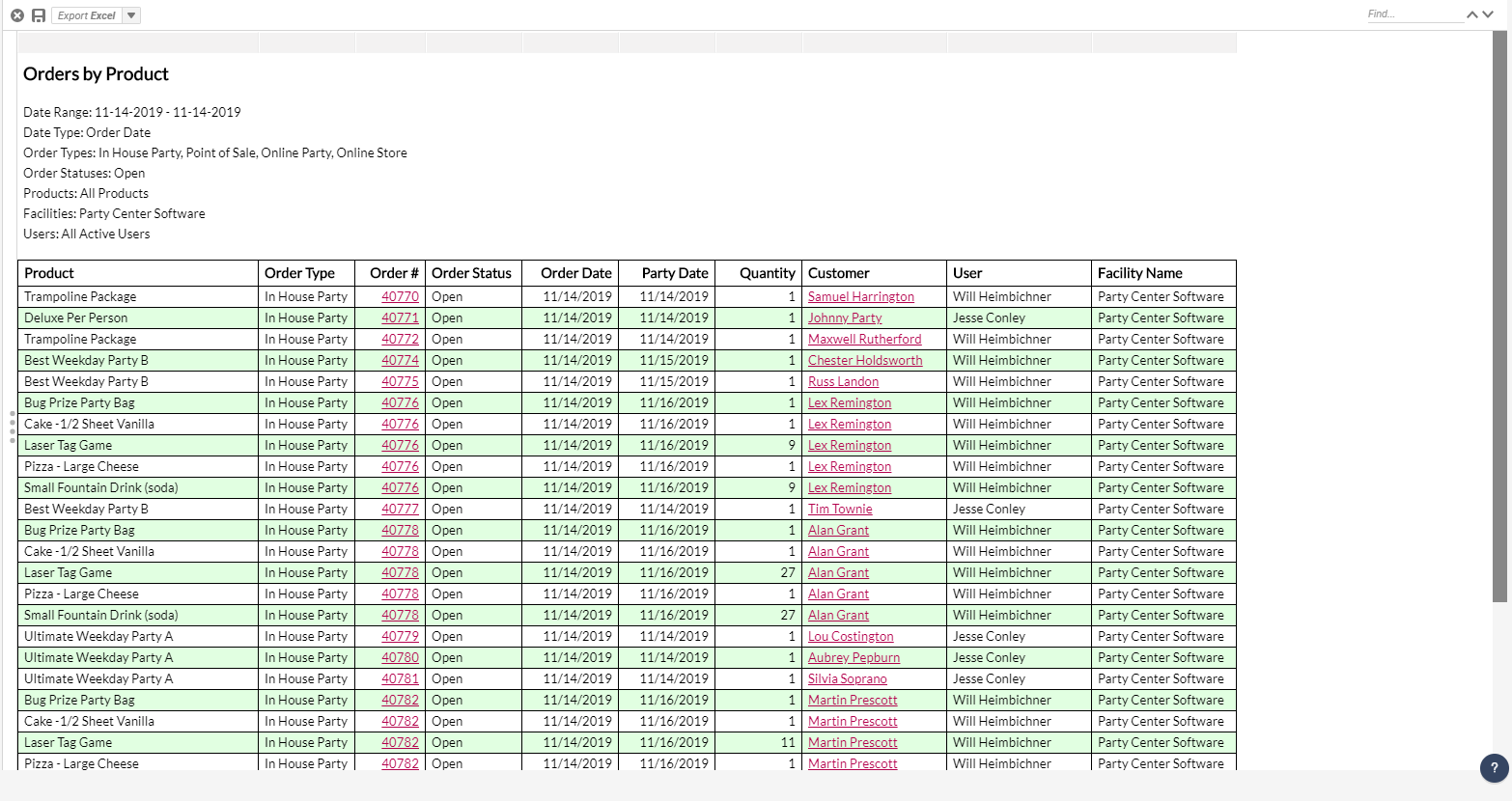
Task: Open customer Samuel Harrington link
Action: pyautogui.click(x=861, y=296)
